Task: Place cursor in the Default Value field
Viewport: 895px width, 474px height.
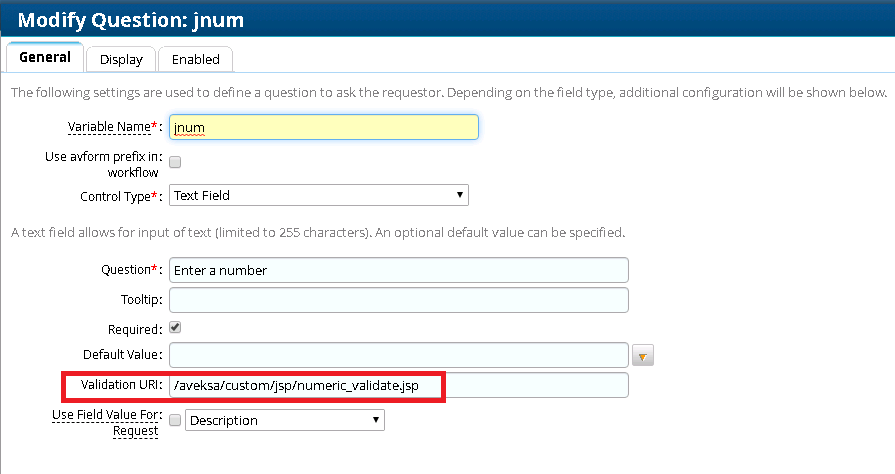Action: pos(398,355)
